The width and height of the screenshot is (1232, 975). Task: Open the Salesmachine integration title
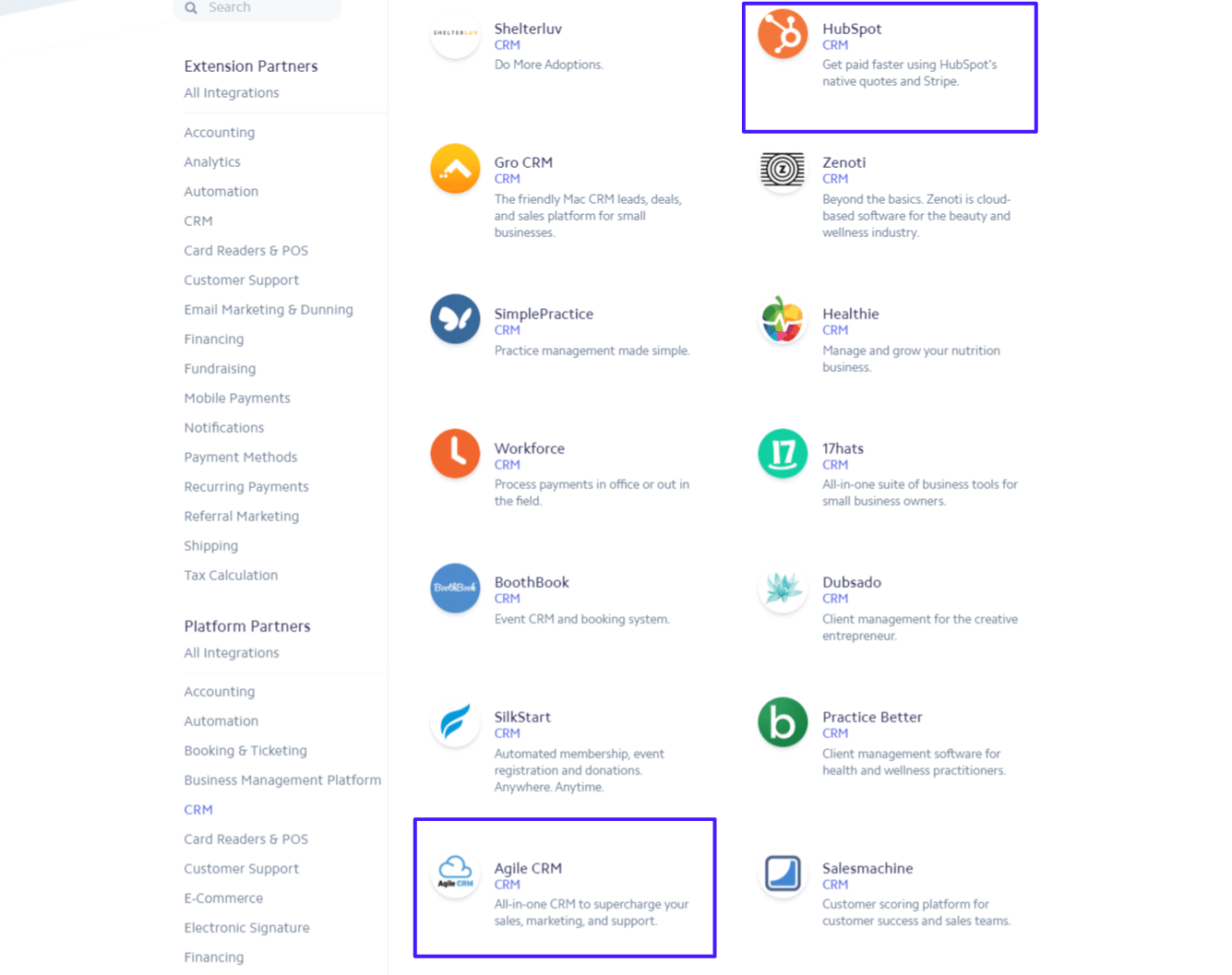pos(867,868)
